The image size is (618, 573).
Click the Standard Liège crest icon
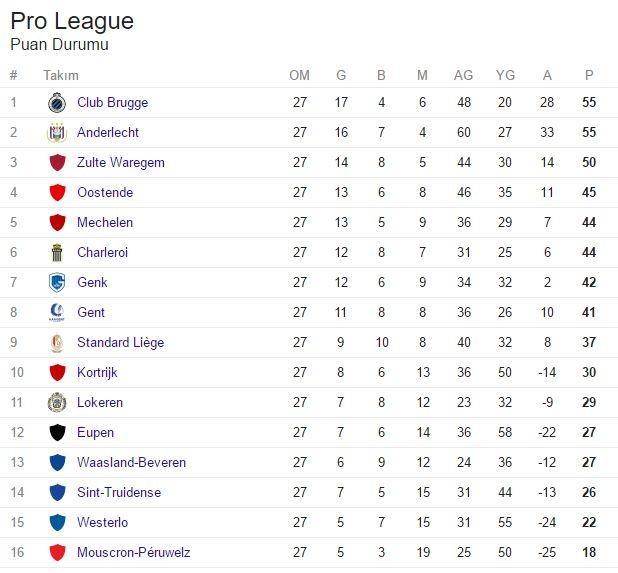coord(57,342)
